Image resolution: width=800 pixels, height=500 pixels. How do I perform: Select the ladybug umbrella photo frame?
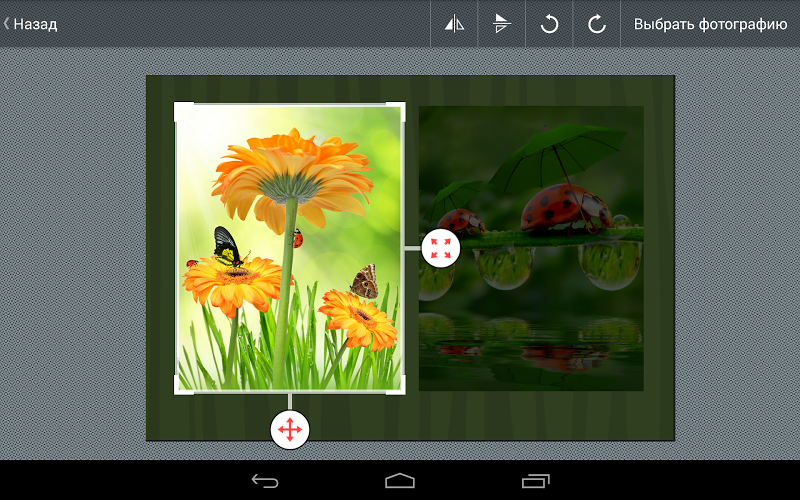(x=531, y=248)
